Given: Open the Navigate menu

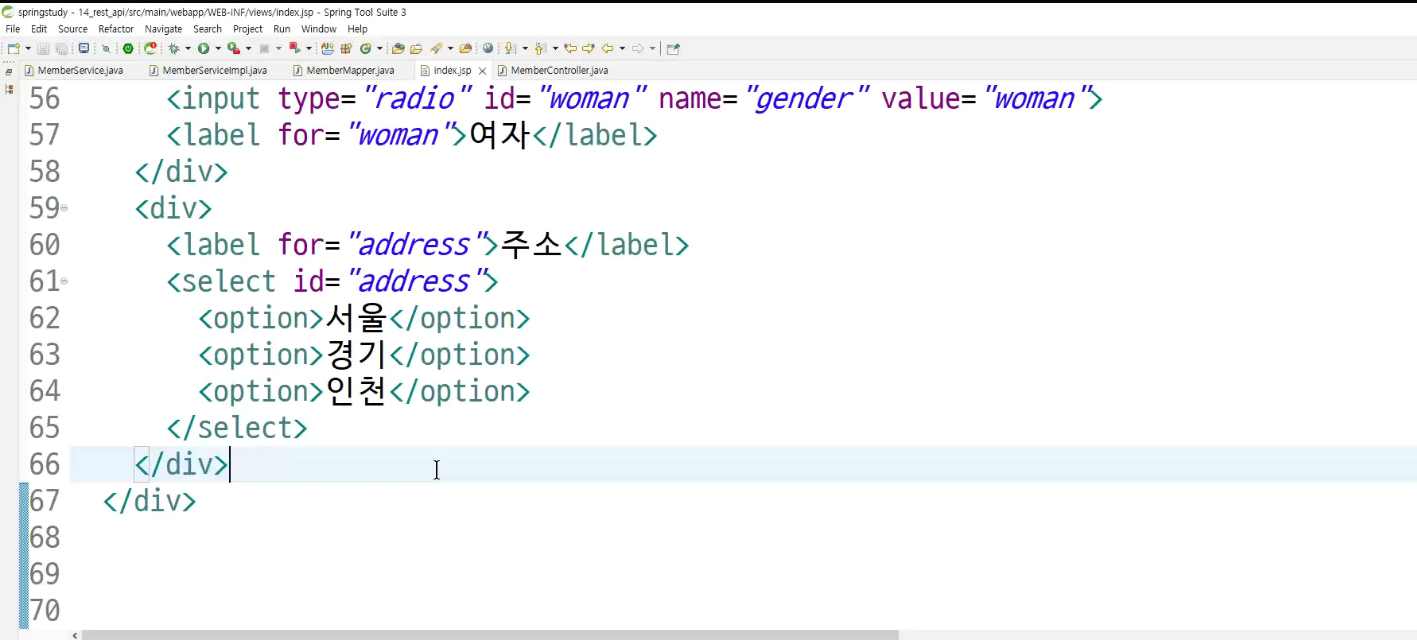Looking at the screenshot, I should [164, 29].
